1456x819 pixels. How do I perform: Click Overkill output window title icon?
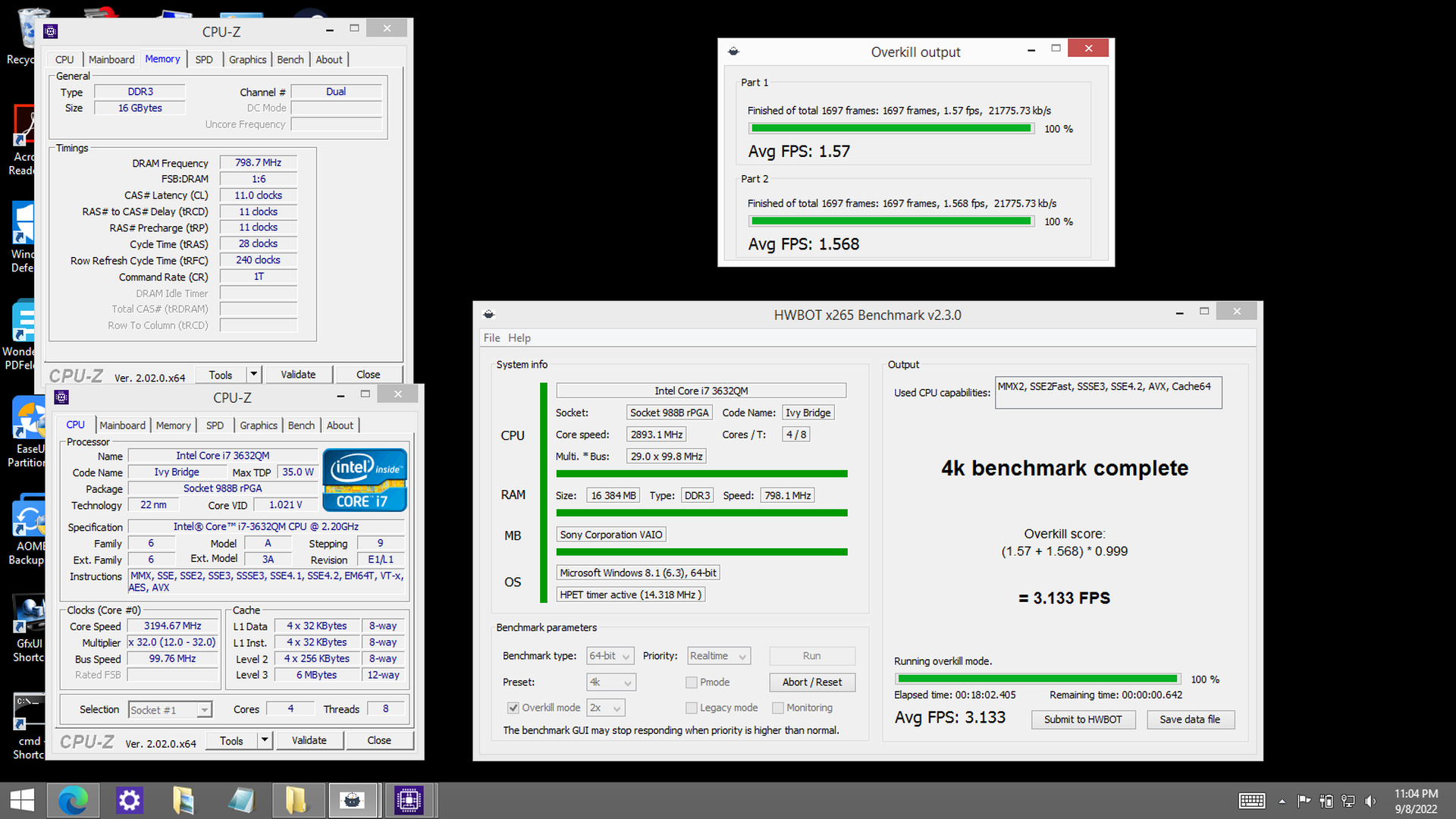[733, 52]
